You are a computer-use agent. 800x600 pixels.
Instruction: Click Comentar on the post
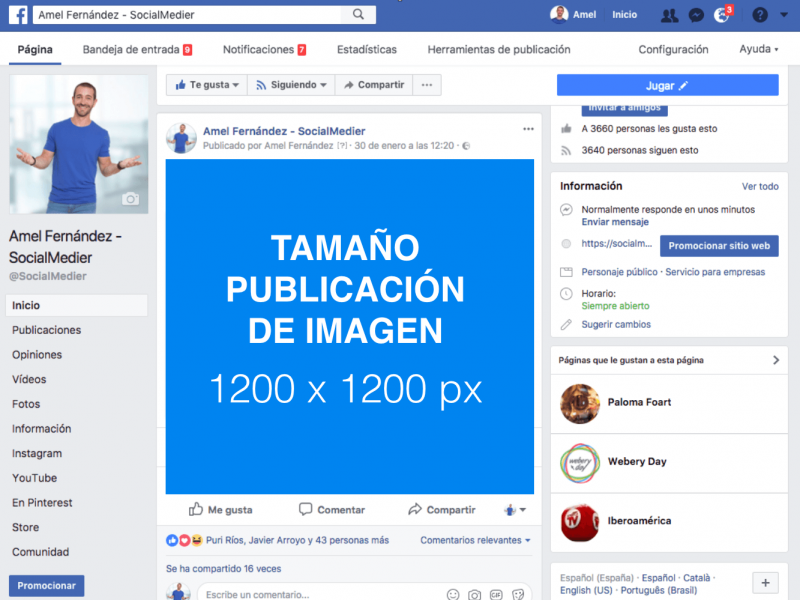point(332,509)
